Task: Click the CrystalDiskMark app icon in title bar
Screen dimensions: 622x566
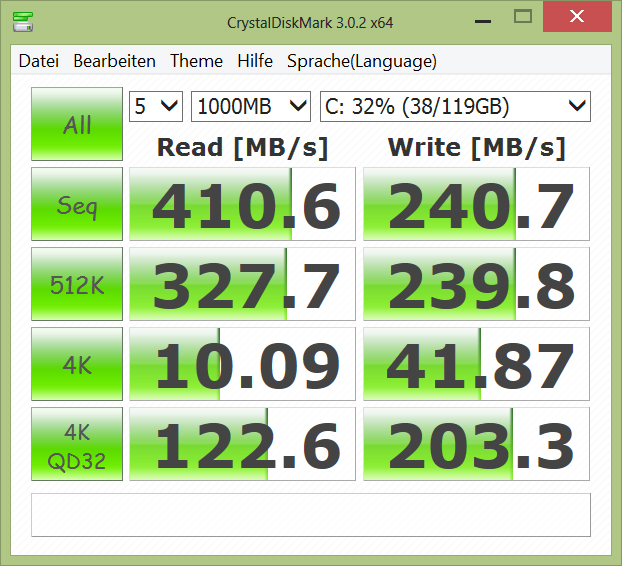Action: [x=23, y=22]
